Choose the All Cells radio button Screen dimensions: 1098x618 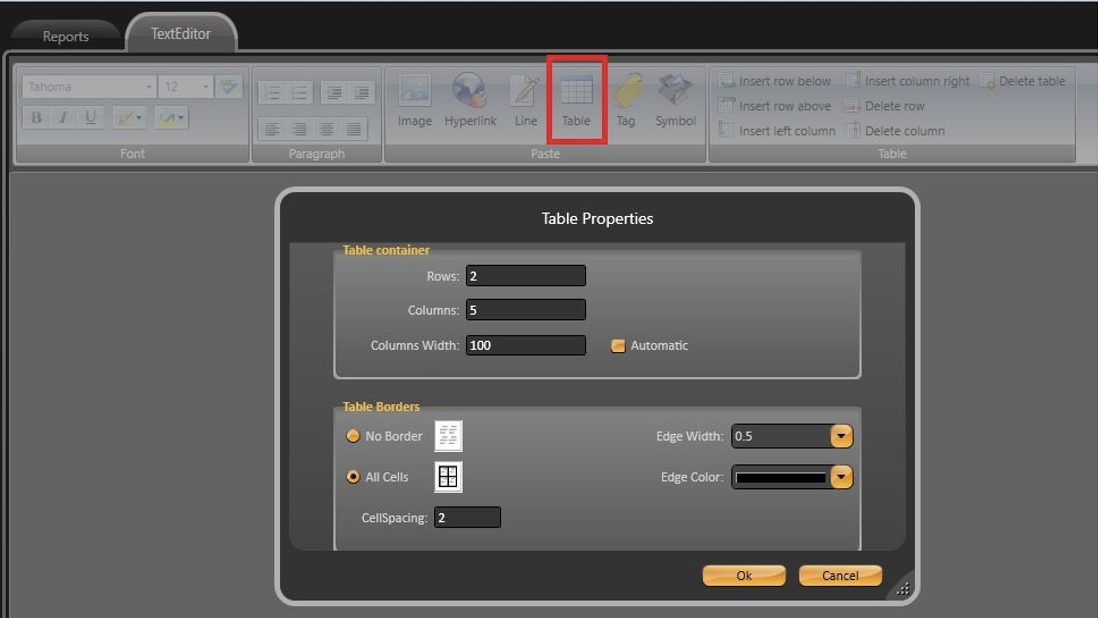tap(353, 477)
